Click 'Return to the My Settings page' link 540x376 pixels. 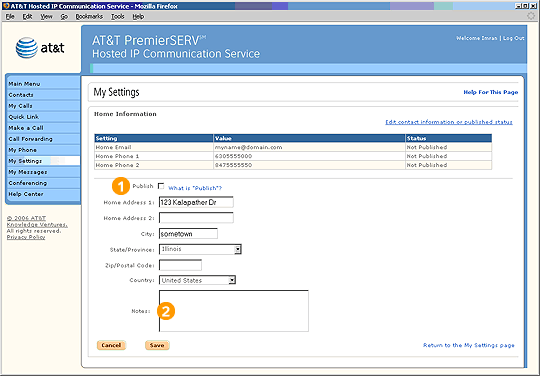coord(469,345)
